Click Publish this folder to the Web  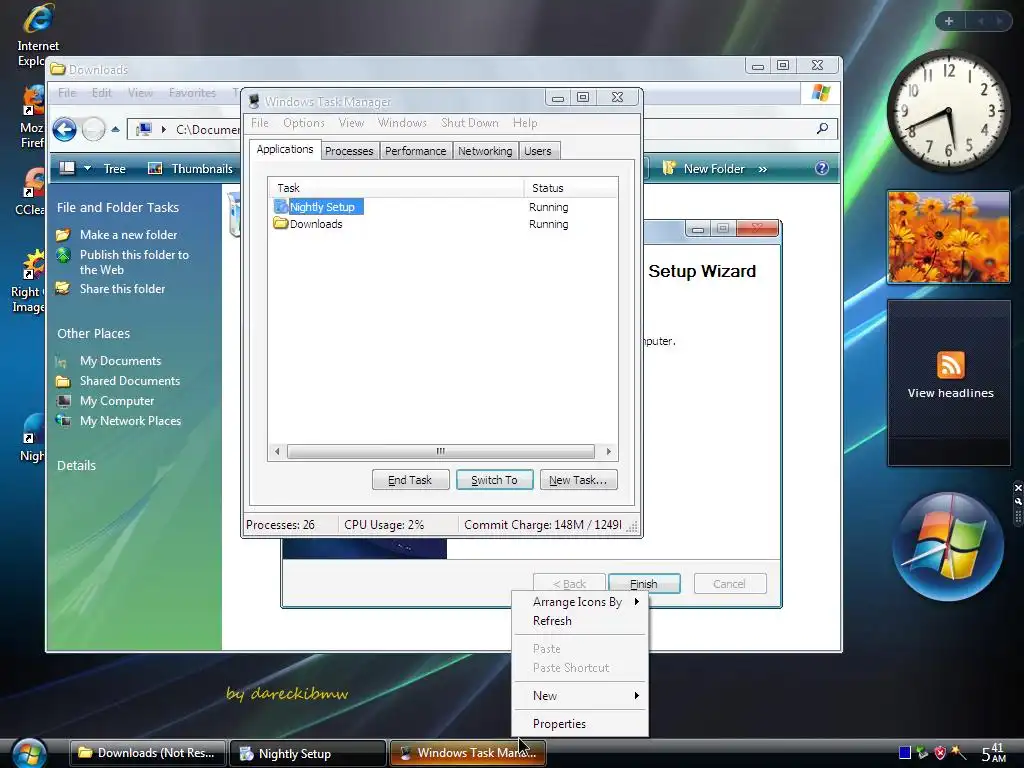pos(135,262)
